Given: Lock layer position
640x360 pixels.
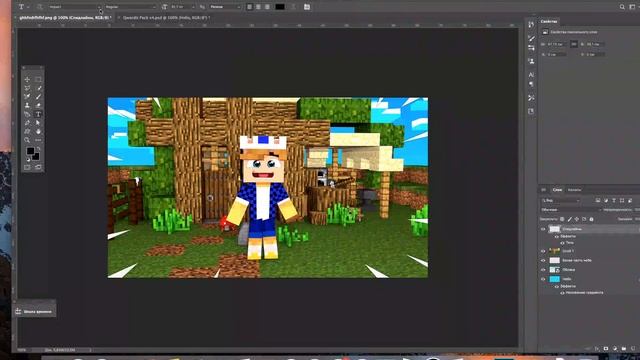Looking at the screenshot, I should coord(577,219).
